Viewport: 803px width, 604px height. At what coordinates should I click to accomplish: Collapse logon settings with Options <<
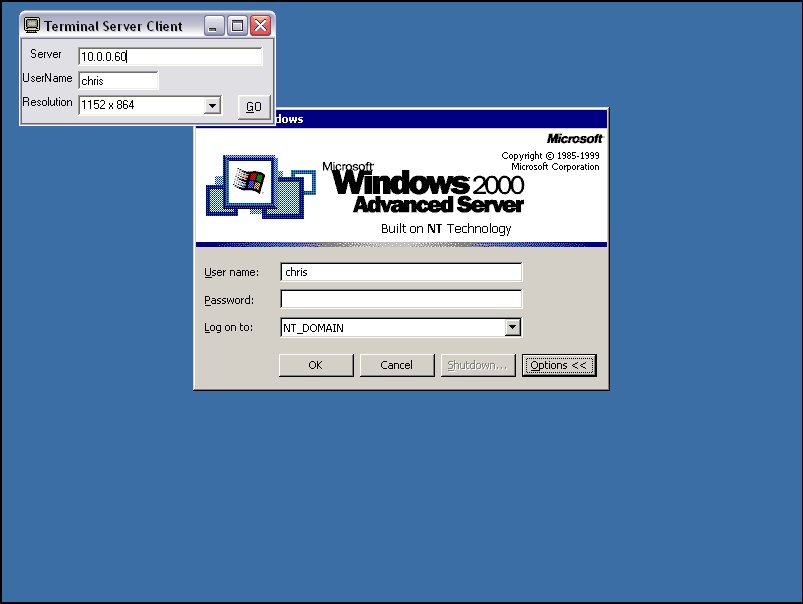pyautogui.click(x=559, y=365)
